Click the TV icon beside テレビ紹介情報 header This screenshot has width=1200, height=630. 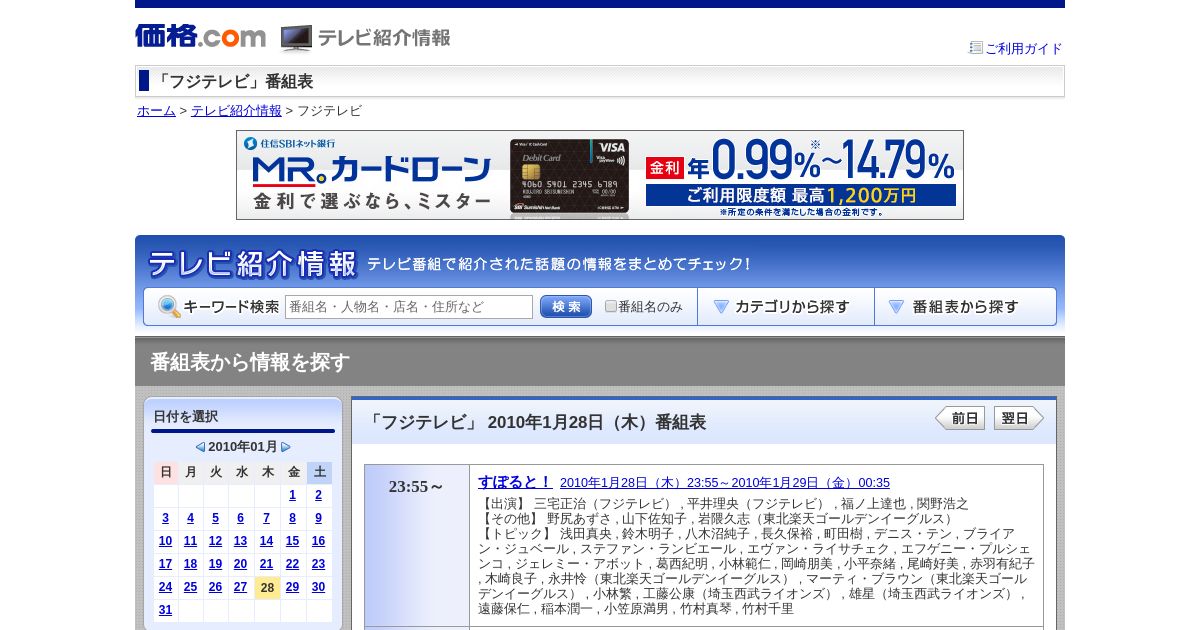coord(296,38)
